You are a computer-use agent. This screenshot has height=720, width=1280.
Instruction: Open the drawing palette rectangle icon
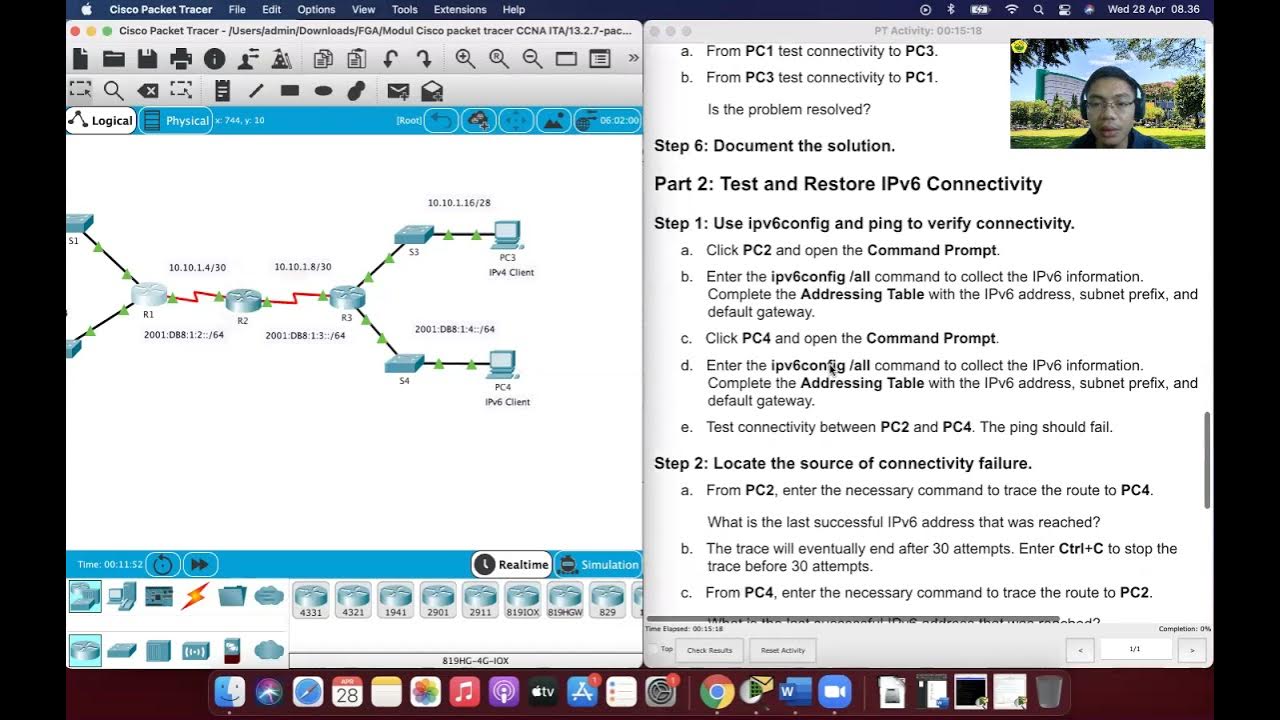(x=566, y=59)
